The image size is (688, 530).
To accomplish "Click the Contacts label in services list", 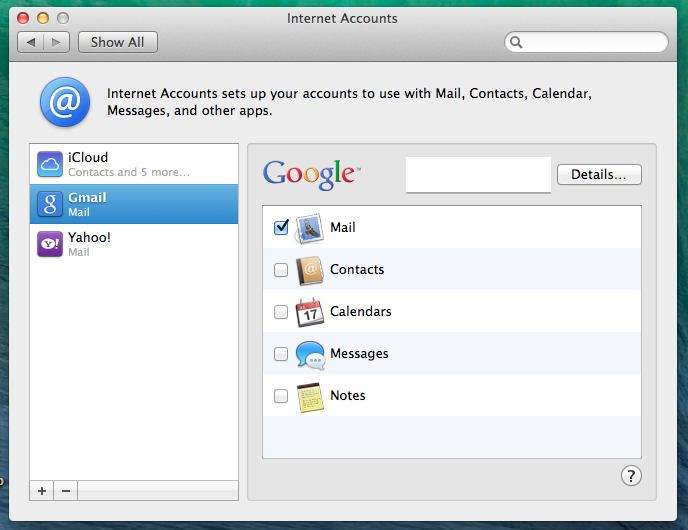I will point(357,269).
